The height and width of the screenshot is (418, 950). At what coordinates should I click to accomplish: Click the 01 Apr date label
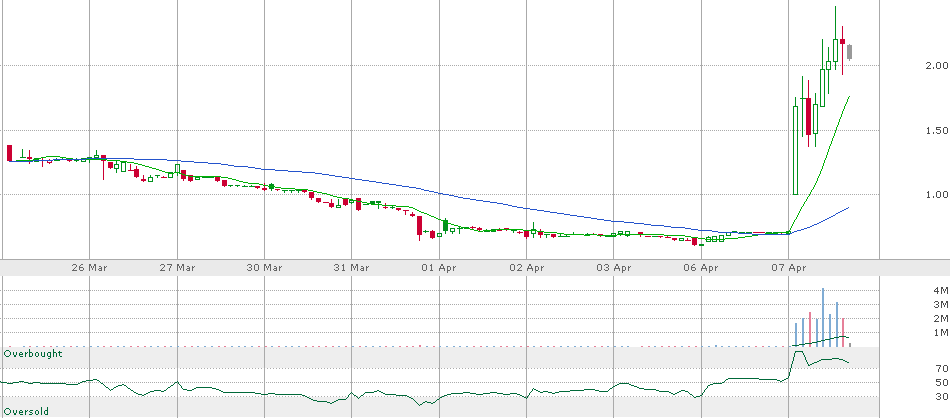[439, 268]
